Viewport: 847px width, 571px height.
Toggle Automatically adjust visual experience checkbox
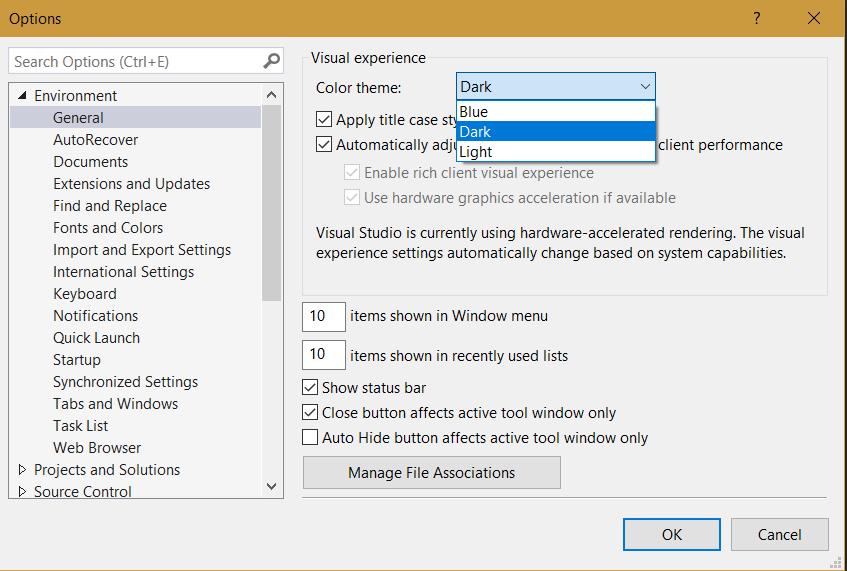324,144
